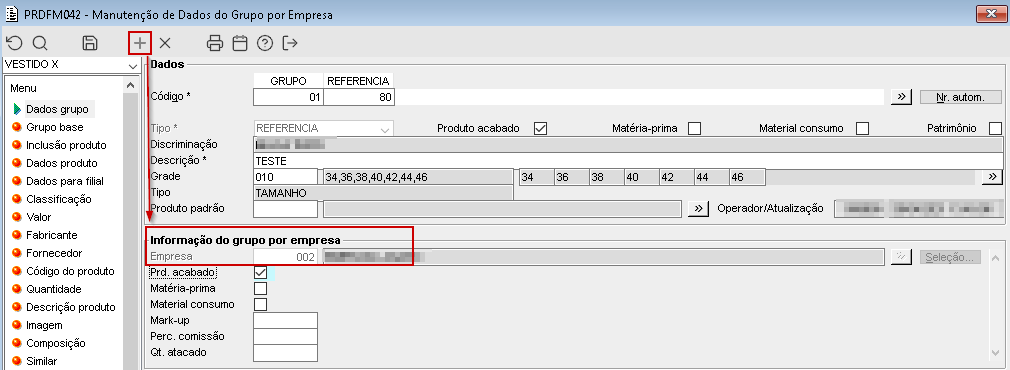Click the undo/refresh arrow toolbar icon
Viewport: 1010px width, 370px height.
tap(14, 43)
